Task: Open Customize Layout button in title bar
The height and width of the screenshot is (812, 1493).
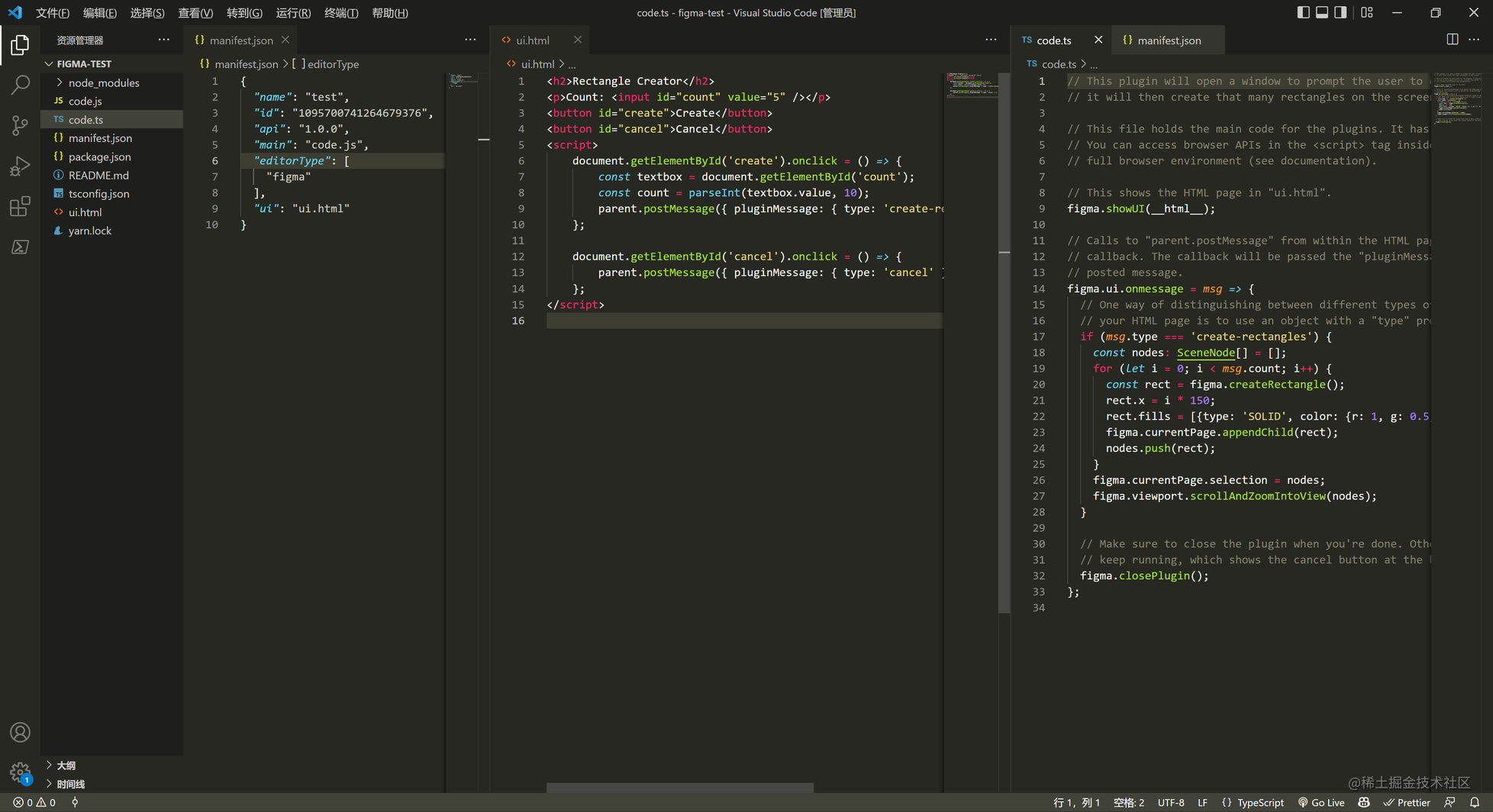Action: [x=1367, y=12]
